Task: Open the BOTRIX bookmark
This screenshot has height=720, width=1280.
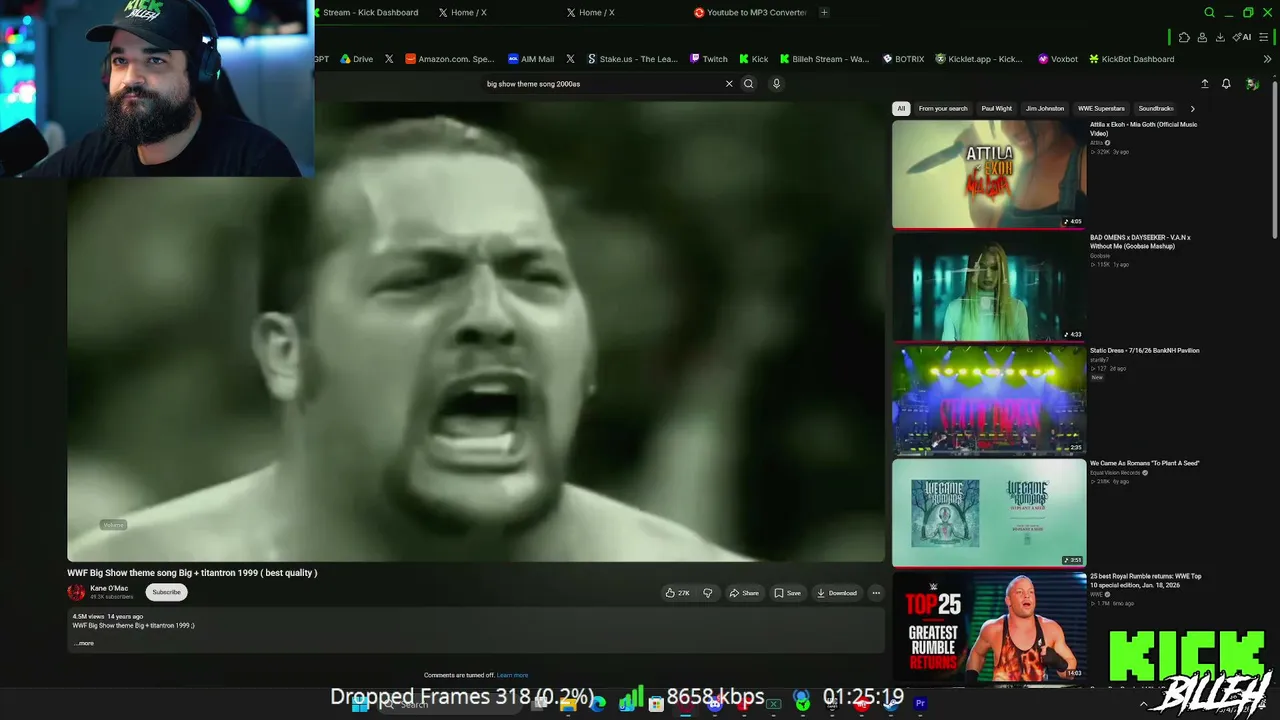Action: pos(903,59)
